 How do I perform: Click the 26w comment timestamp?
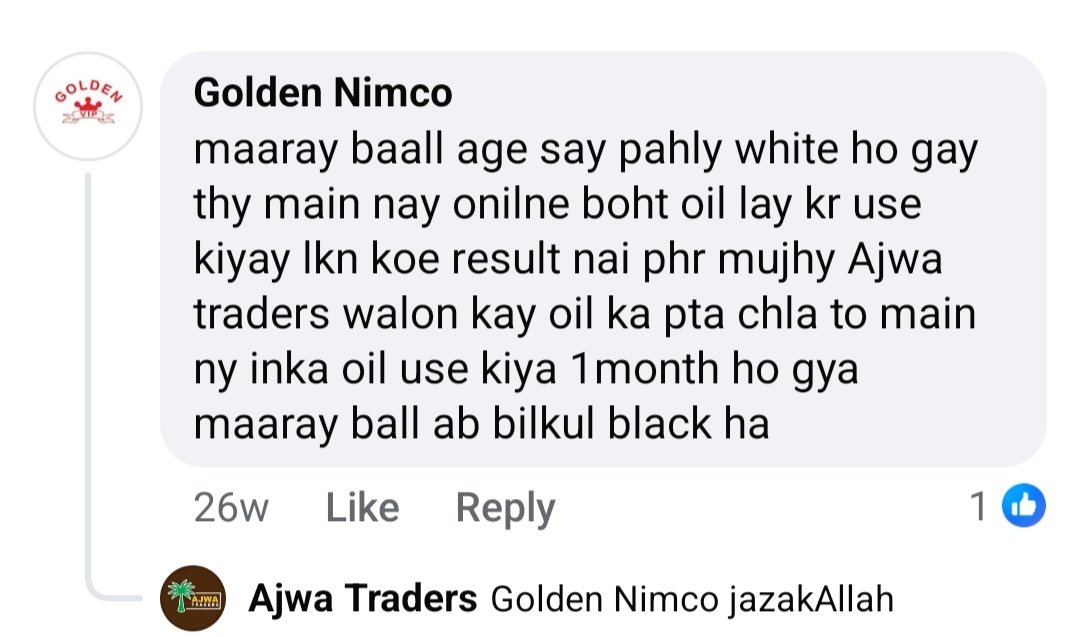231,508
